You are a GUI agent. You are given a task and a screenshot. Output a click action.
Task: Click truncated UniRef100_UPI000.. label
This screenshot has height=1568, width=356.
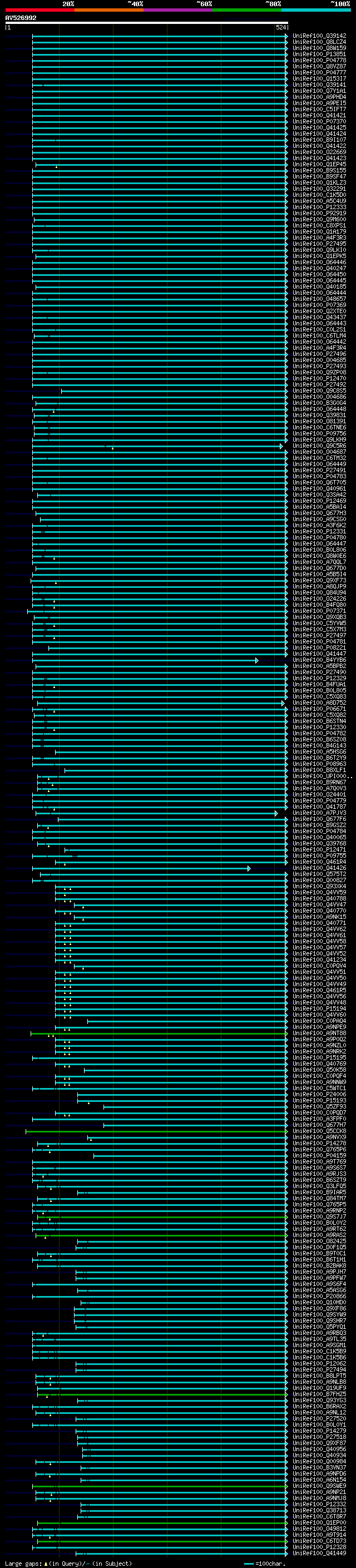pos(323,776)
